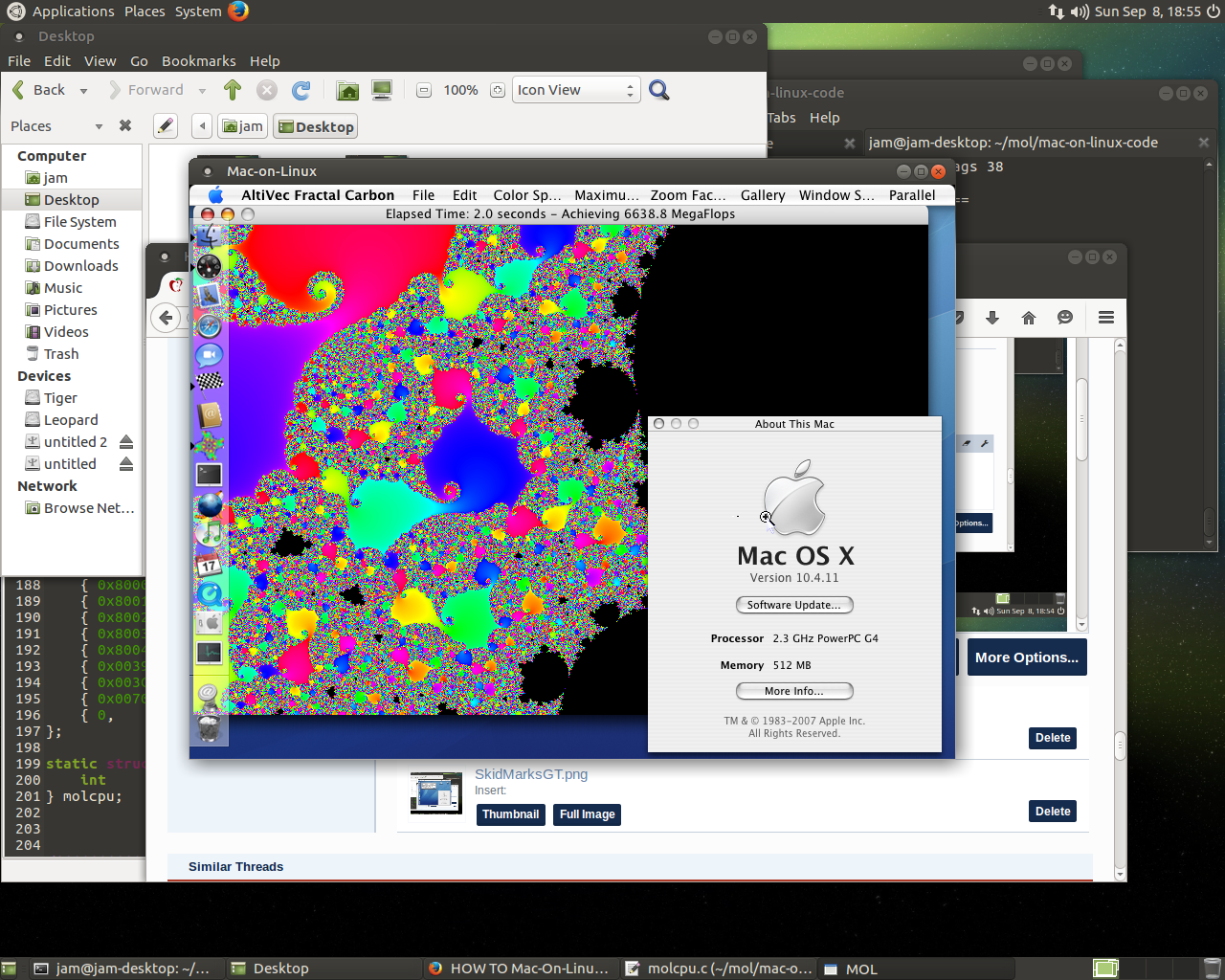Viewport: 1225px width, 980px height.
Task: Launch Safari compass icon in dock
Action: [x=209, y=325]
